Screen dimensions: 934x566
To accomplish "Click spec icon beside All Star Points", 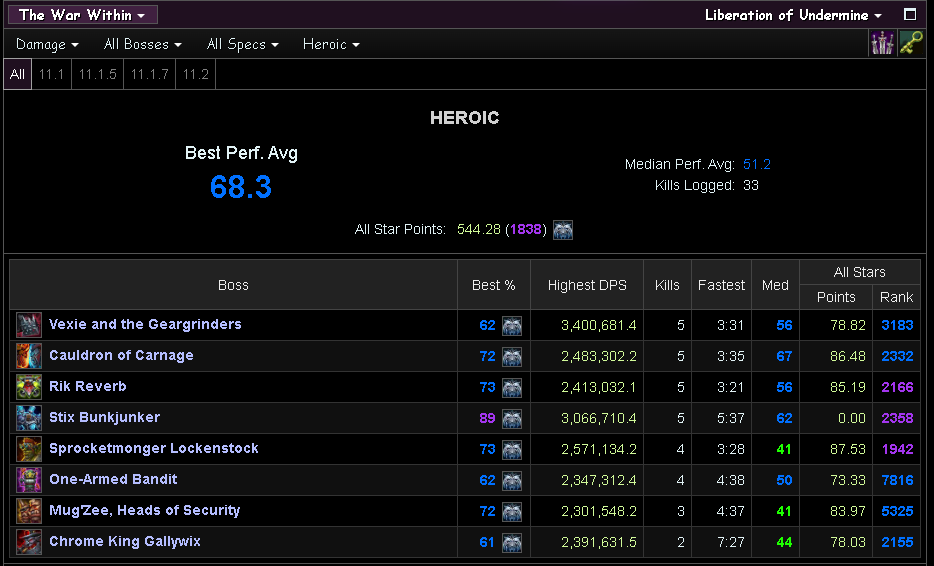I will (563, 229).
